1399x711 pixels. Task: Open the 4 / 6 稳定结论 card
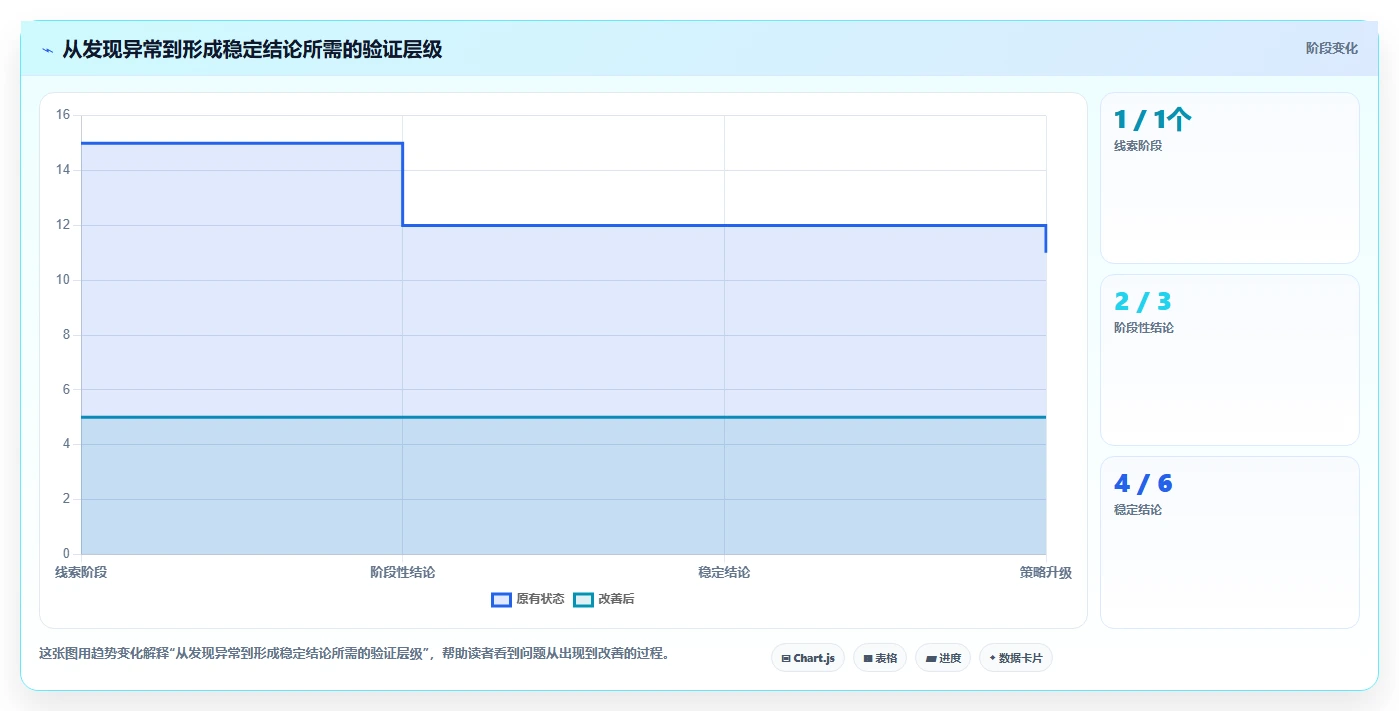pyautogui.click(x=1229, y=542)
